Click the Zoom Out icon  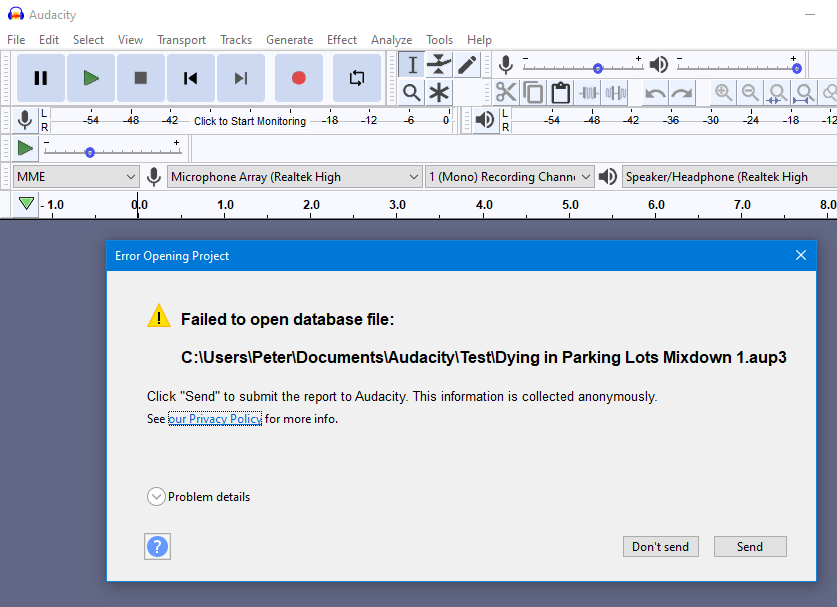751,93
